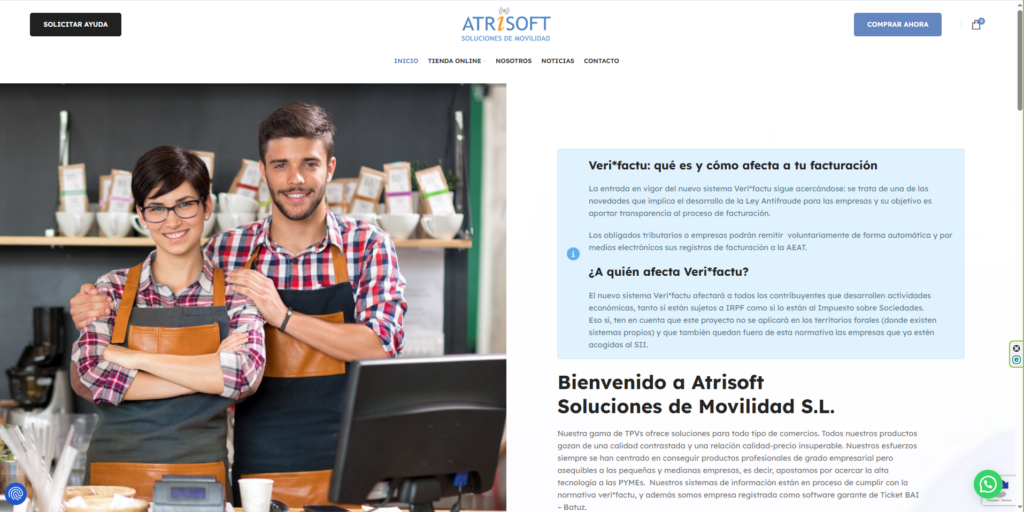Click the scrollbar down arrow
Image resolution: width=1024 pixels, height=512 pixels.
1019,507
